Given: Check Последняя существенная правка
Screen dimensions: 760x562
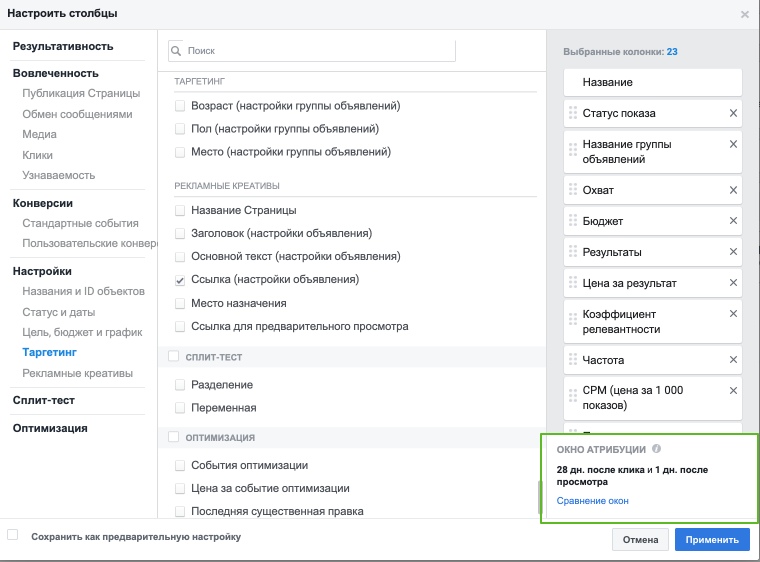Looking at the screenshot, I should click(x=180, y=511).
